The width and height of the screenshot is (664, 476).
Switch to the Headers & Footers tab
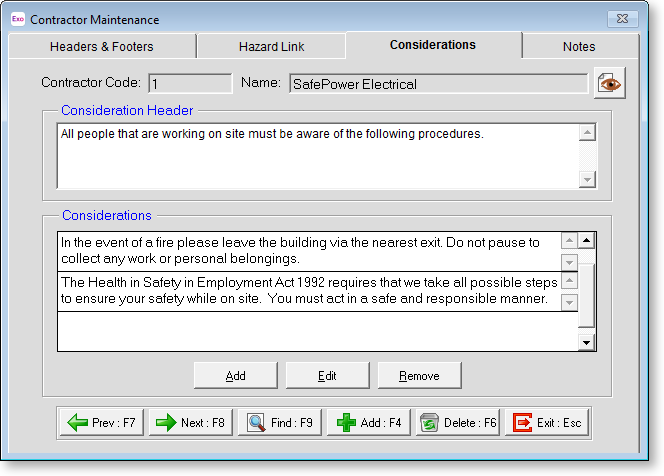102,46
